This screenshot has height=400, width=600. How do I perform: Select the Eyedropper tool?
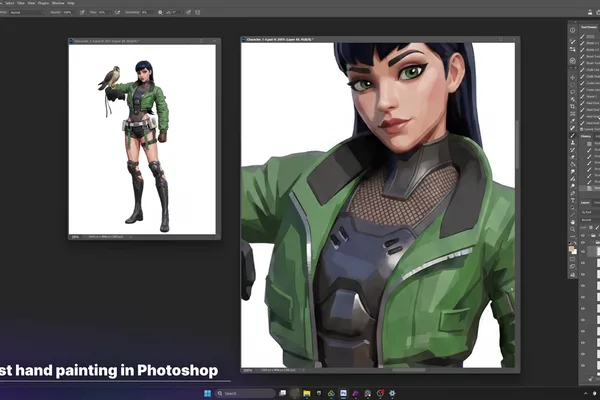point(572,121)
